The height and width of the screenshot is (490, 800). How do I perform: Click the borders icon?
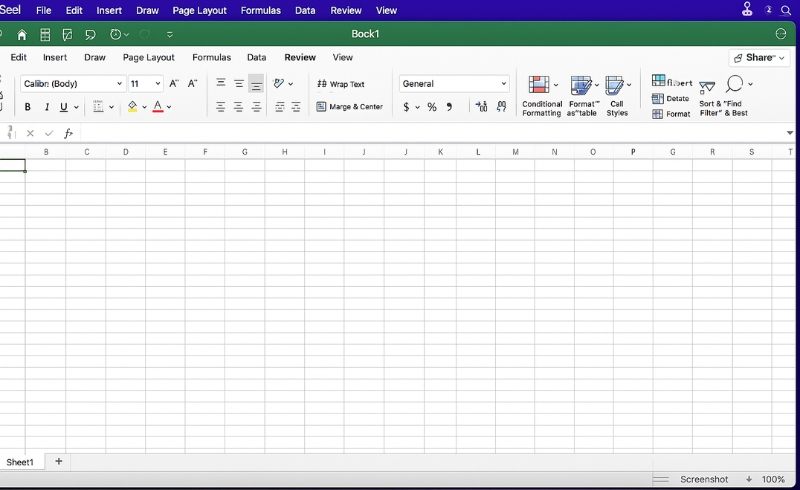(x=98, y=106)
